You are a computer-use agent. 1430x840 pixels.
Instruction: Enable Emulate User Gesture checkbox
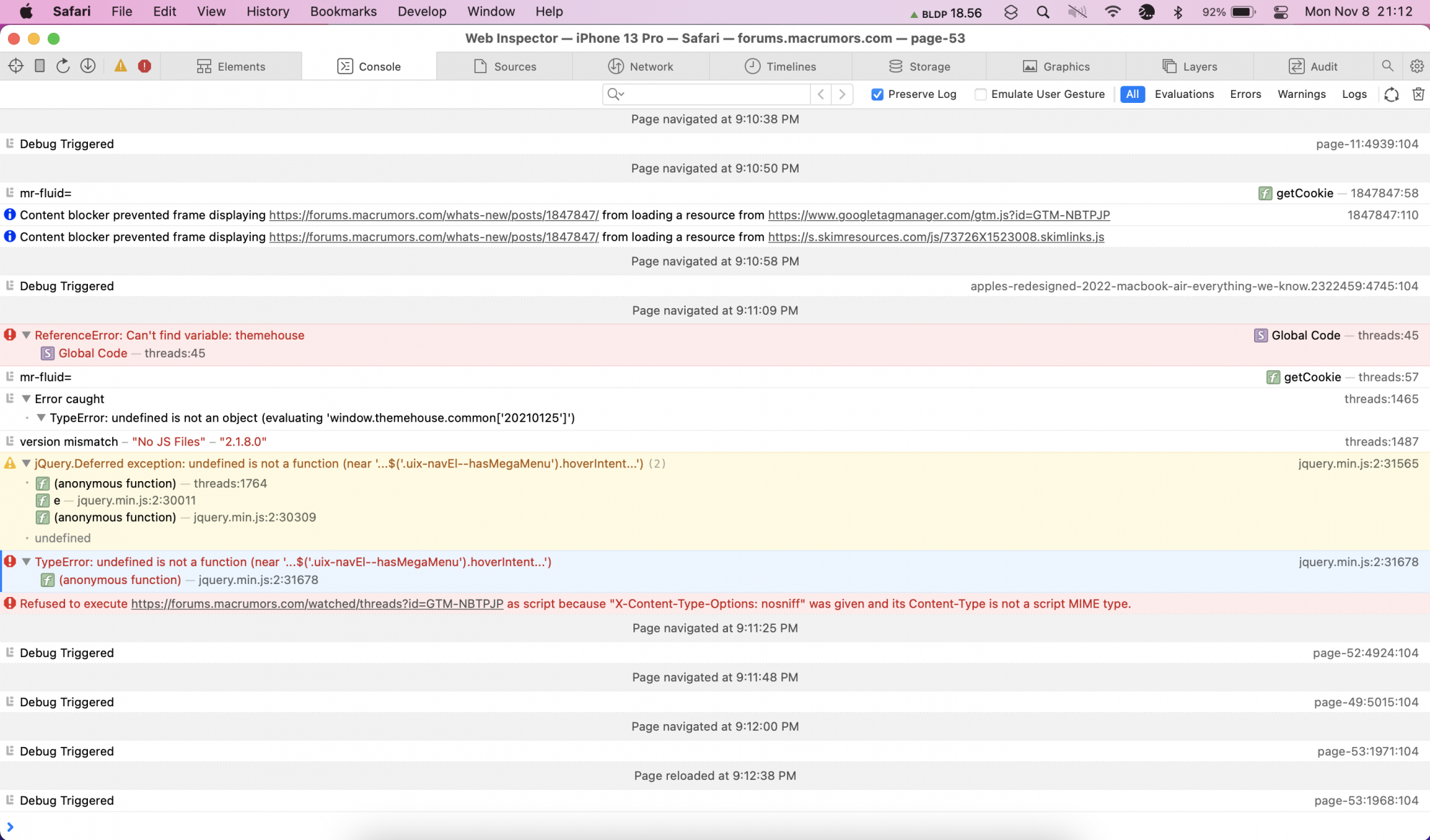click(x=981, y=94)
